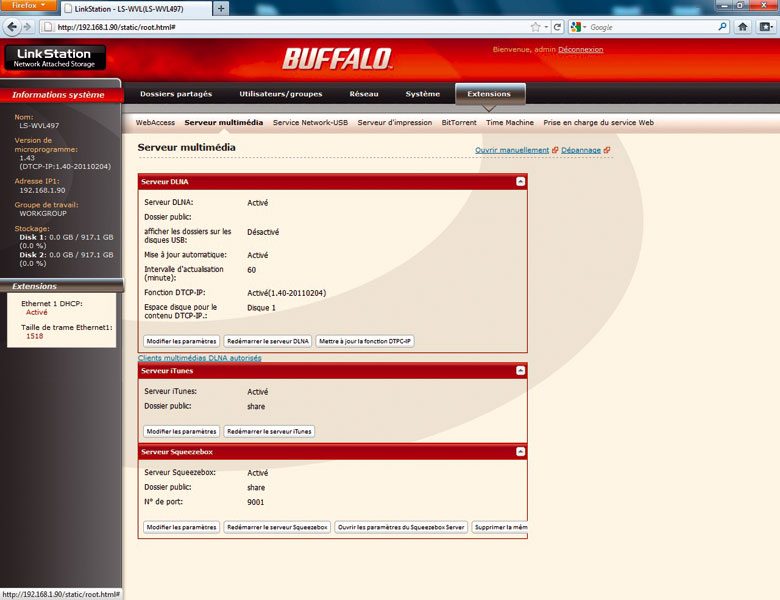Viewport: 780px width, 600px height.
Task: Click Modifier les paramètres in iTunes panel
Action: (x=181, y=431)
